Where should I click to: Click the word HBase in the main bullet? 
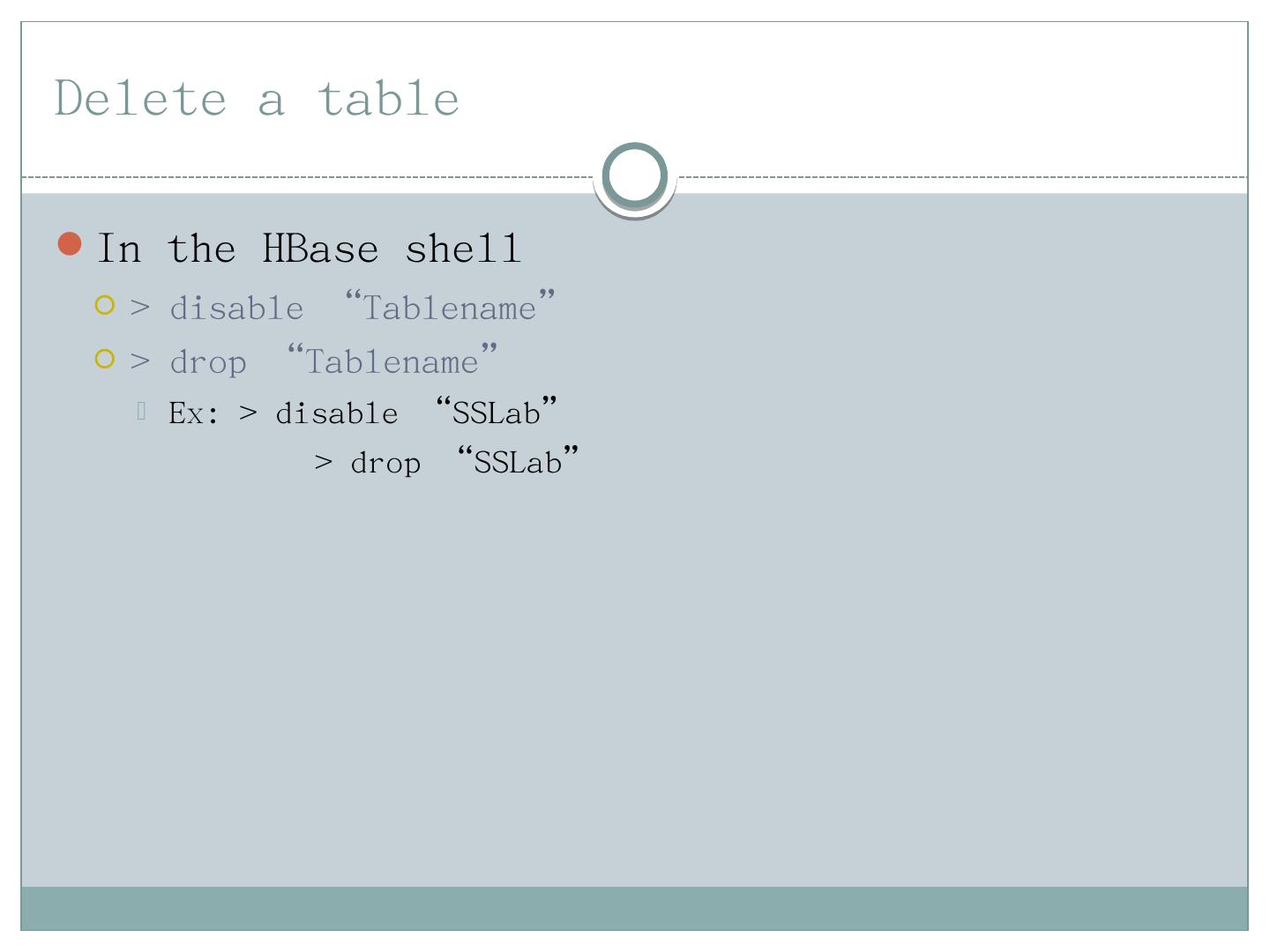tap(320, 249)
